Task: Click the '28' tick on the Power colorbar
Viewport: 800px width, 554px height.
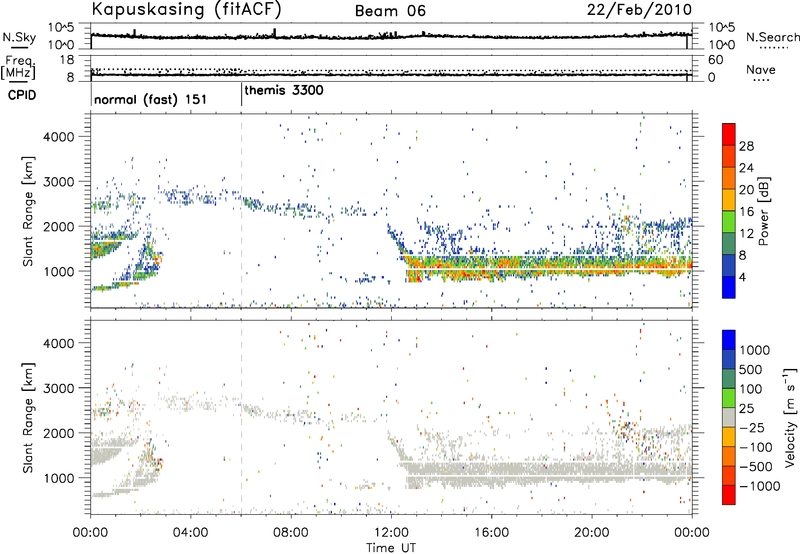Action: (x=746, y=146)
